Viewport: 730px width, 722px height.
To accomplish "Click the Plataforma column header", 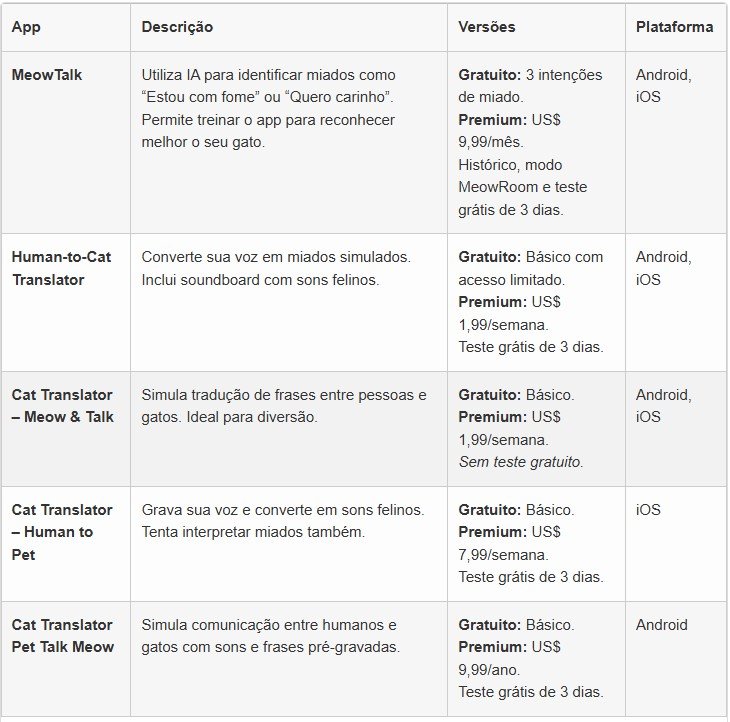I will click(674, 27).
